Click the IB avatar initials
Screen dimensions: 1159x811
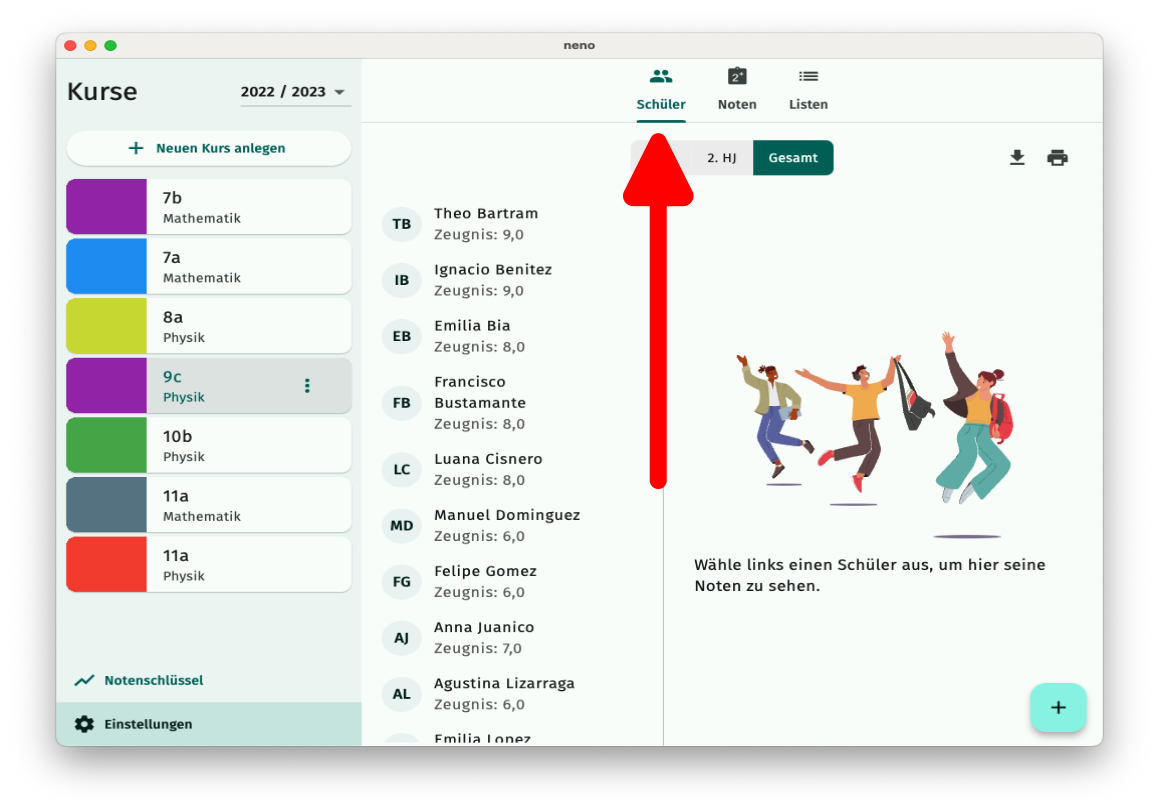[x=401, y=280]
